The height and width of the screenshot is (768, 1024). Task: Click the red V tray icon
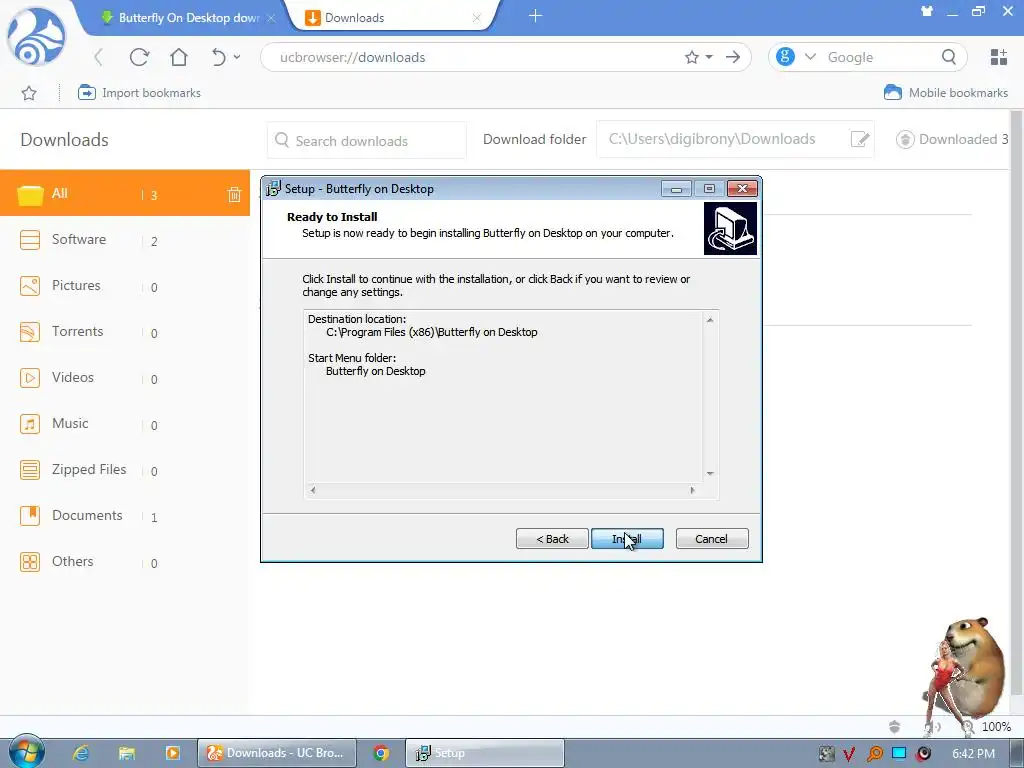click(x=850, y=754)
